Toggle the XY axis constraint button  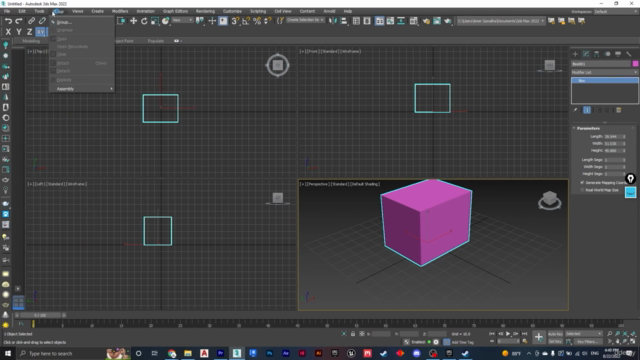(40, 31)
